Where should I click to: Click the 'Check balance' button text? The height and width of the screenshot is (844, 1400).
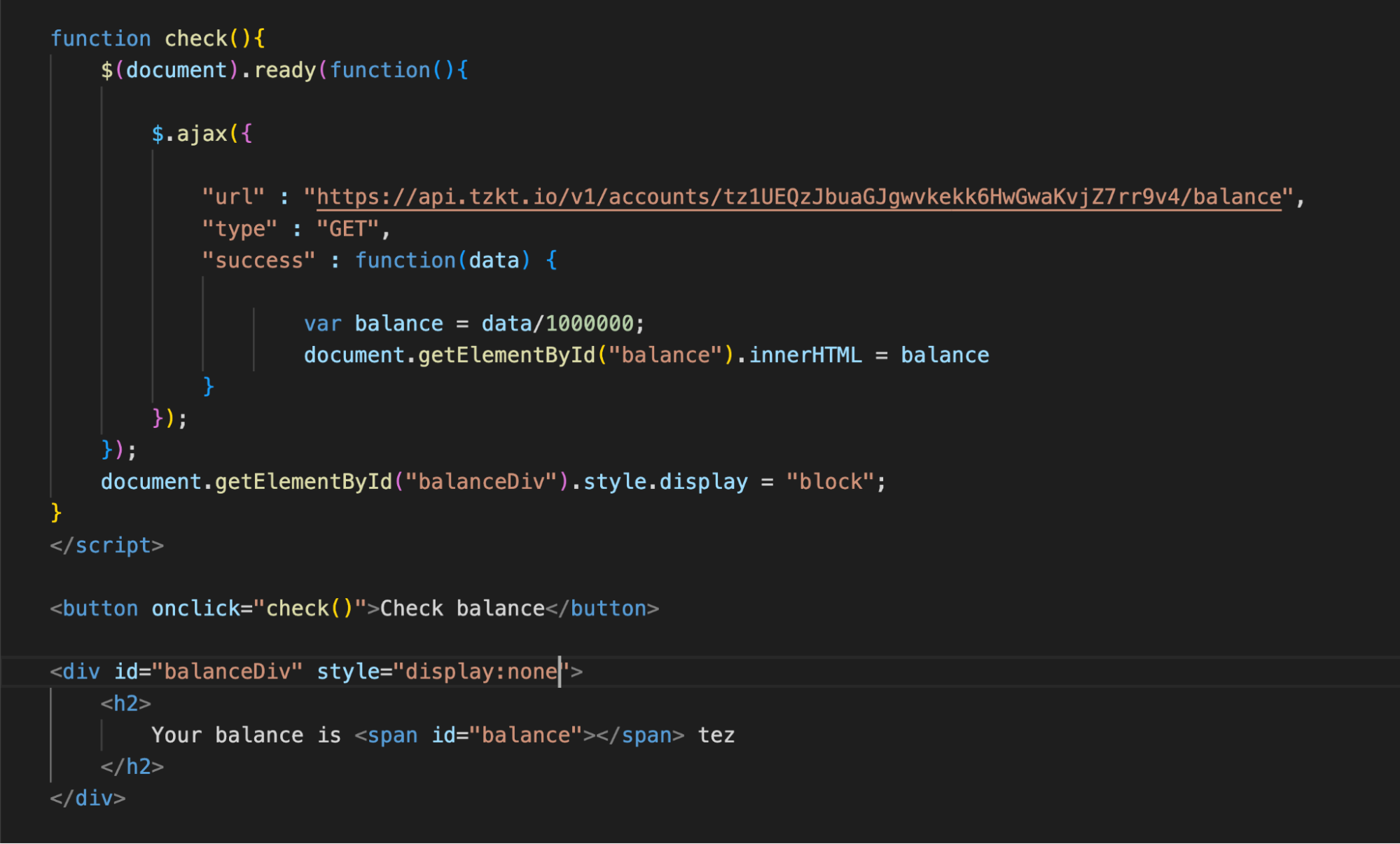462,609
